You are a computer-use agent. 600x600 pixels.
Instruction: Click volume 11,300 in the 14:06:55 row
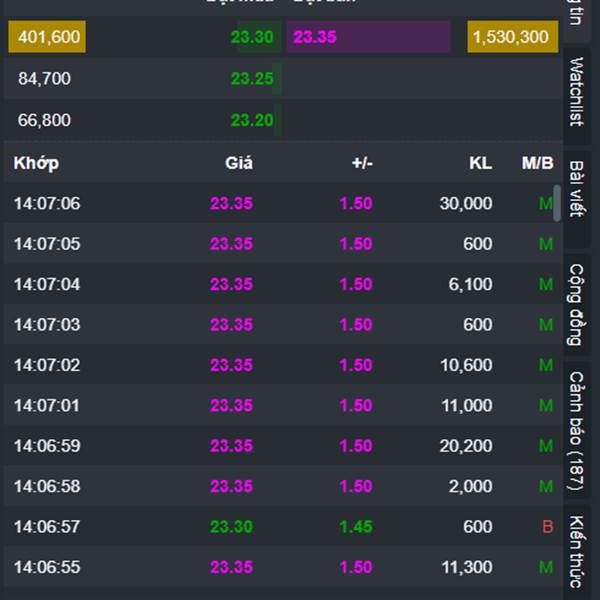pos(467,567)
